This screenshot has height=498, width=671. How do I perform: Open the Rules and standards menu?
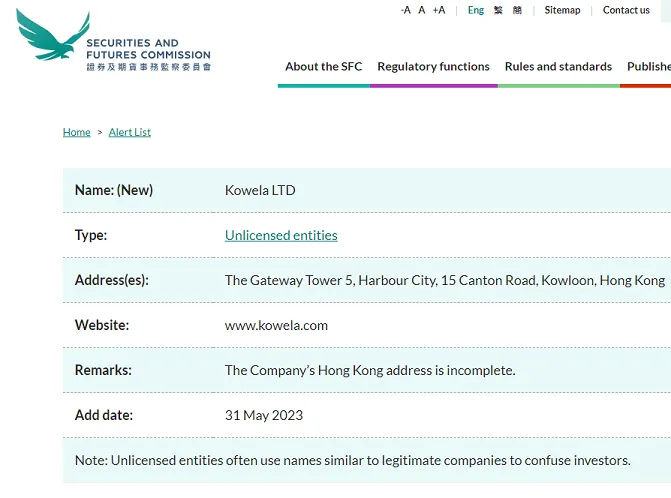click(x=558, y=67)
